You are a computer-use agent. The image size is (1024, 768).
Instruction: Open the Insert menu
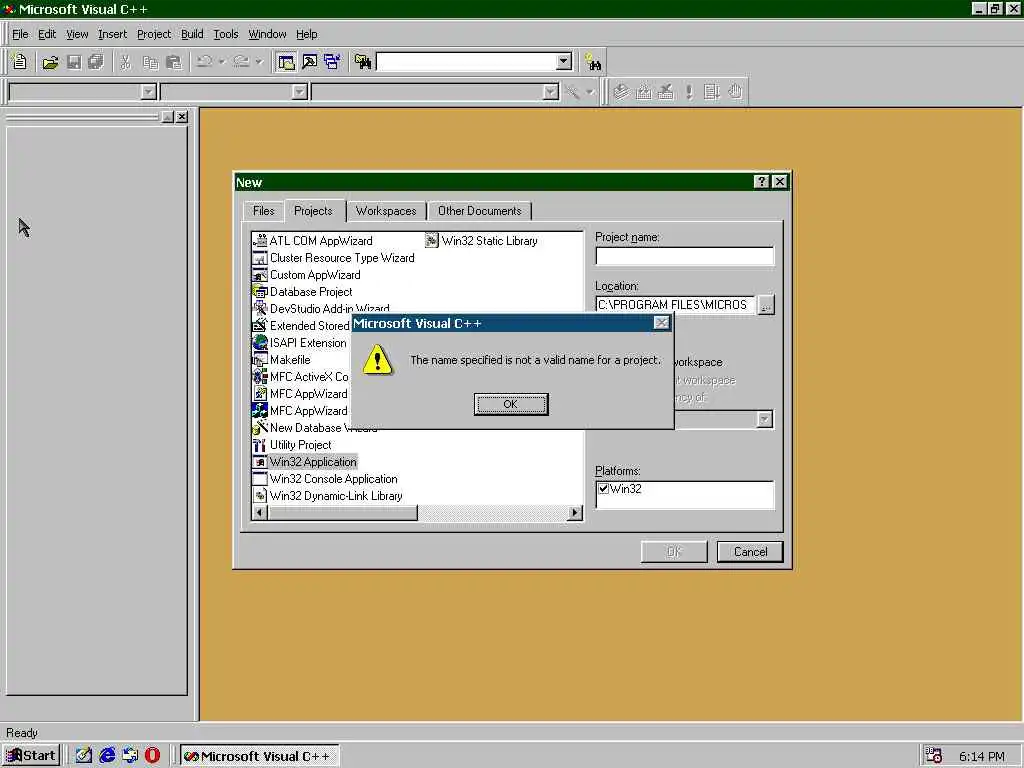pos(112,34)
